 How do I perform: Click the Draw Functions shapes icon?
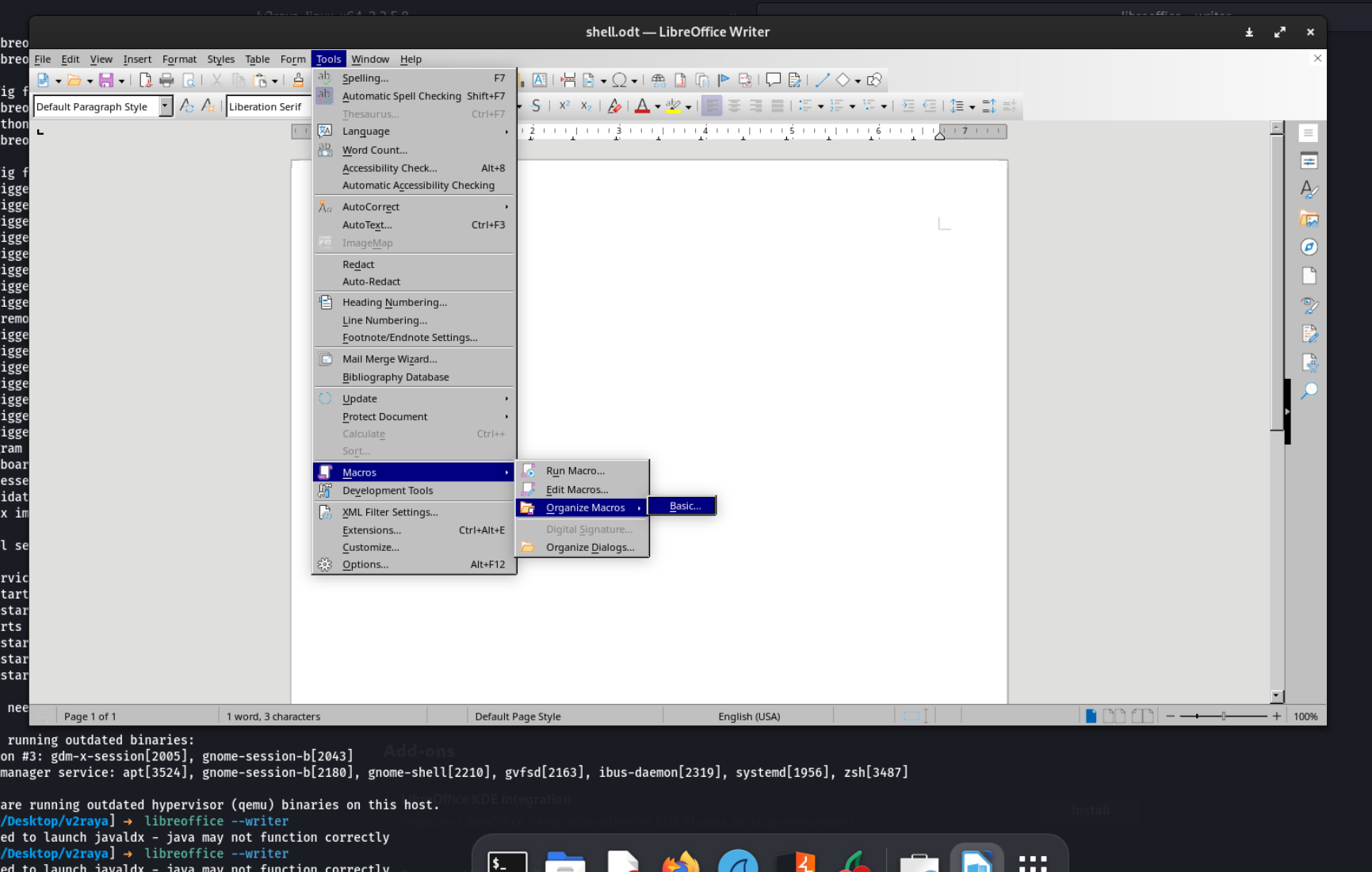pos(874,80)
